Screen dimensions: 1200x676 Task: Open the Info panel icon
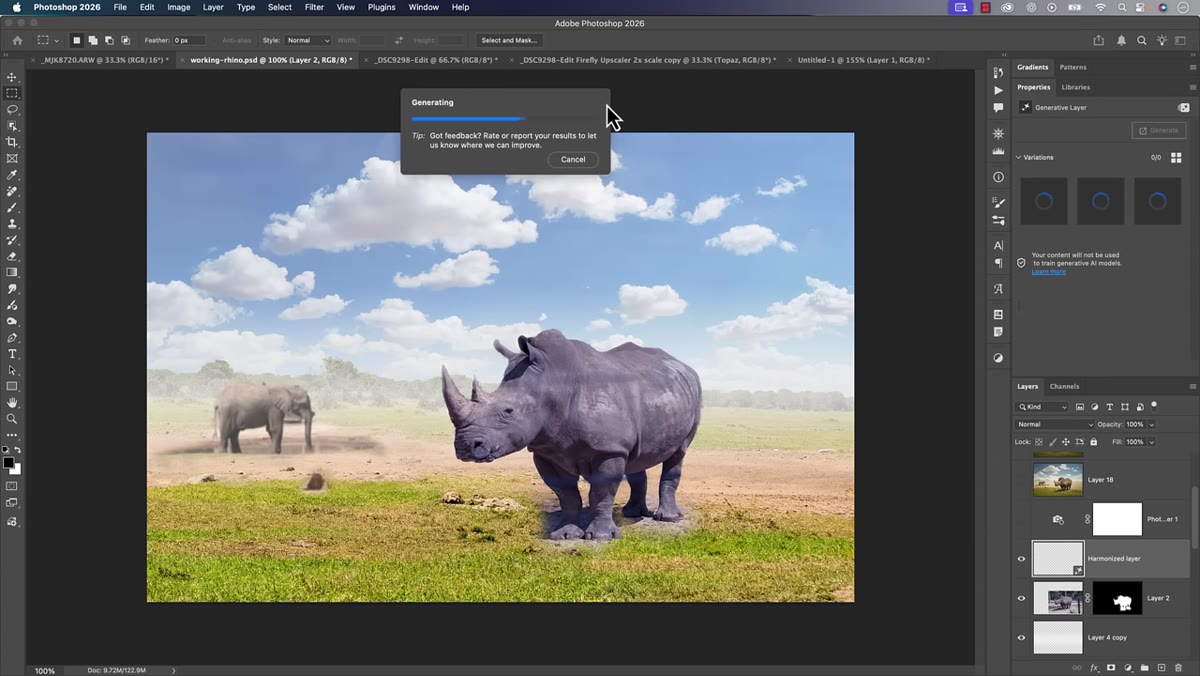(998, 177)
